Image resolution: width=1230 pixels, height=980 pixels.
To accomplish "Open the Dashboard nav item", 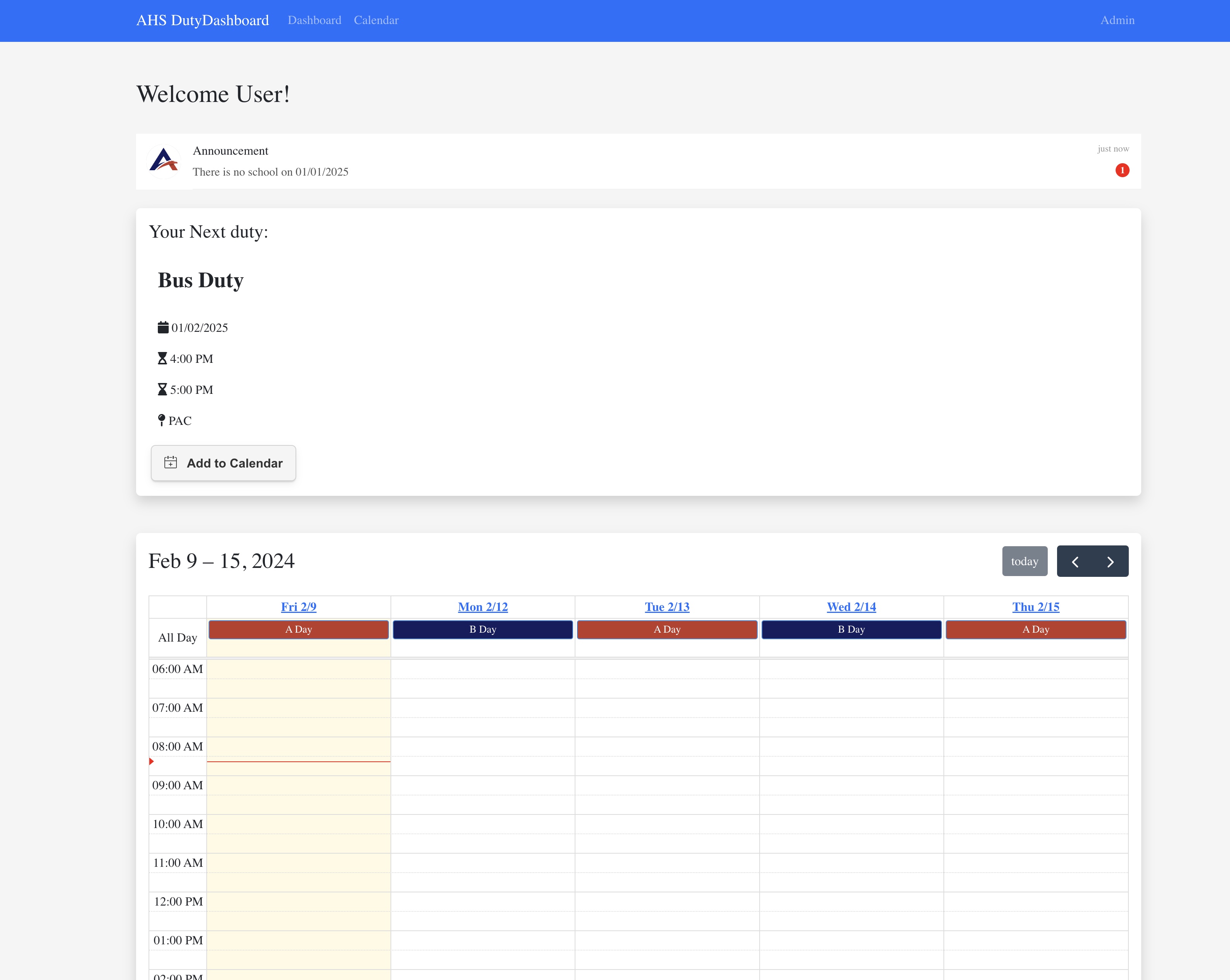I will (314, 21).
